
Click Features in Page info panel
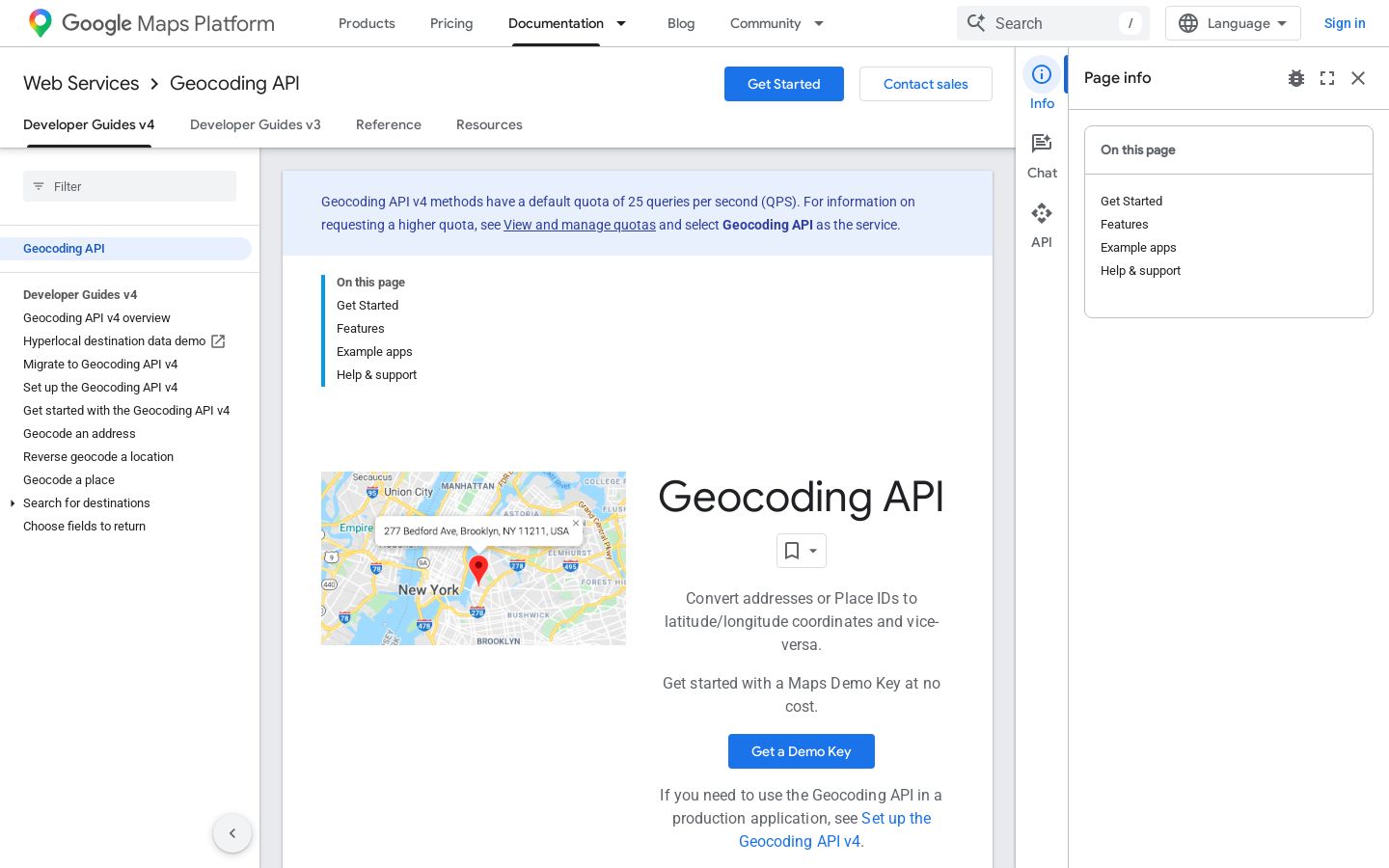point(1124,225)
